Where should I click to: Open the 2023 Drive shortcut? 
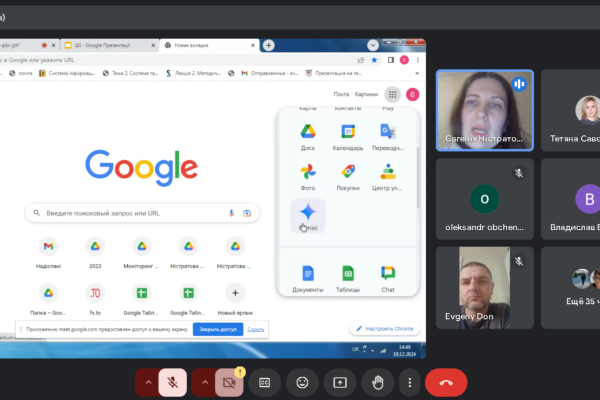(95, 252)
